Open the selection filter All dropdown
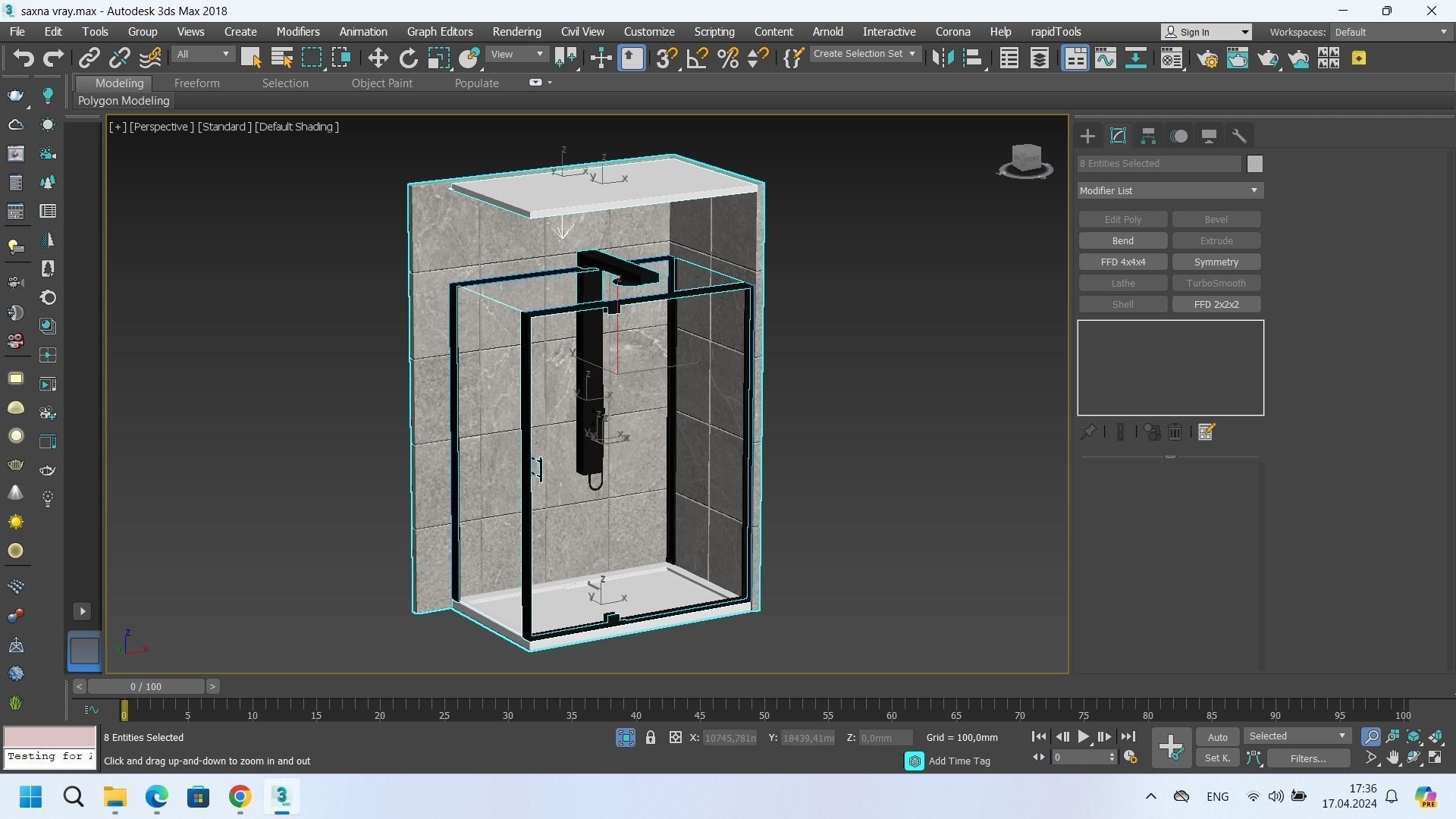1456x819 pixels. [x=202, y=55]
